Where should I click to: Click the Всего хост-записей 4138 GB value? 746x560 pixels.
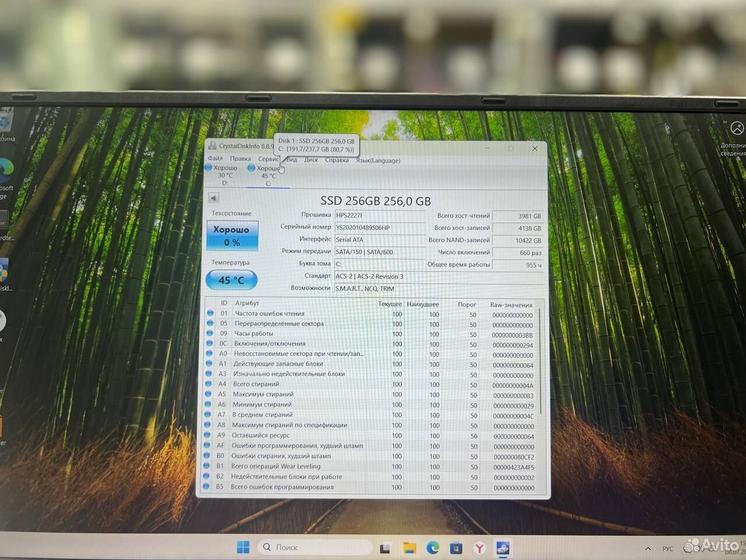point(518,228)
